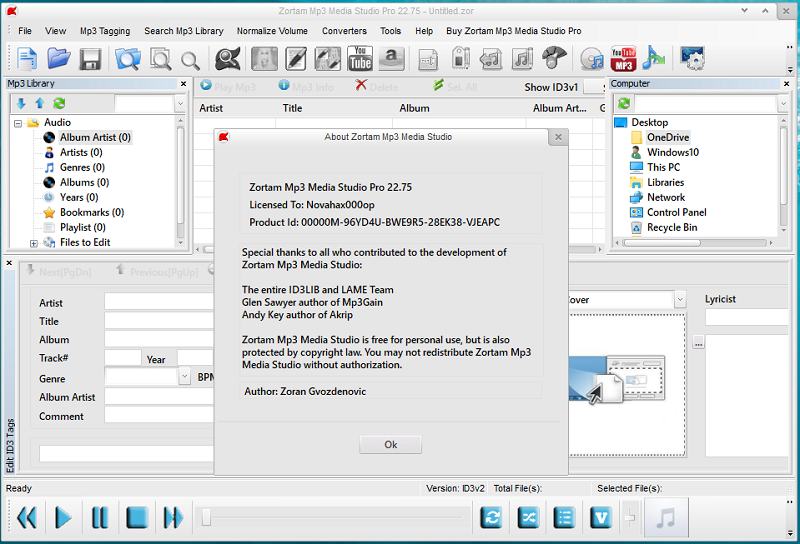Image resolution: width=800 pixels, height=544 pixels.
Task: Click the volume gauge toolbar icon
Action: pos(554,58)
